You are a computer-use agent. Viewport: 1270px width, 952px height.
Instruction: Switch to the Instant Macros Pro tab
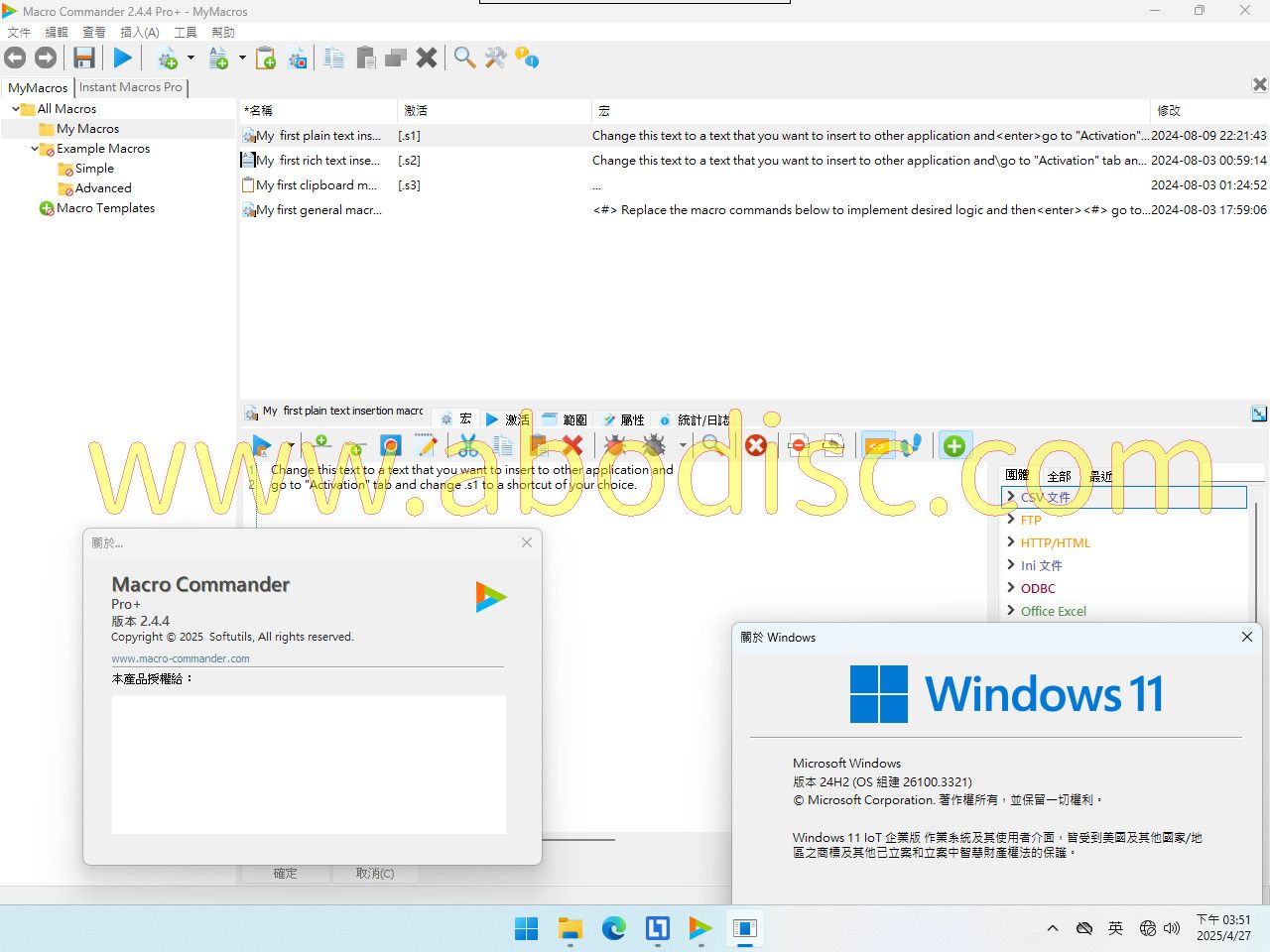point(131,87)
